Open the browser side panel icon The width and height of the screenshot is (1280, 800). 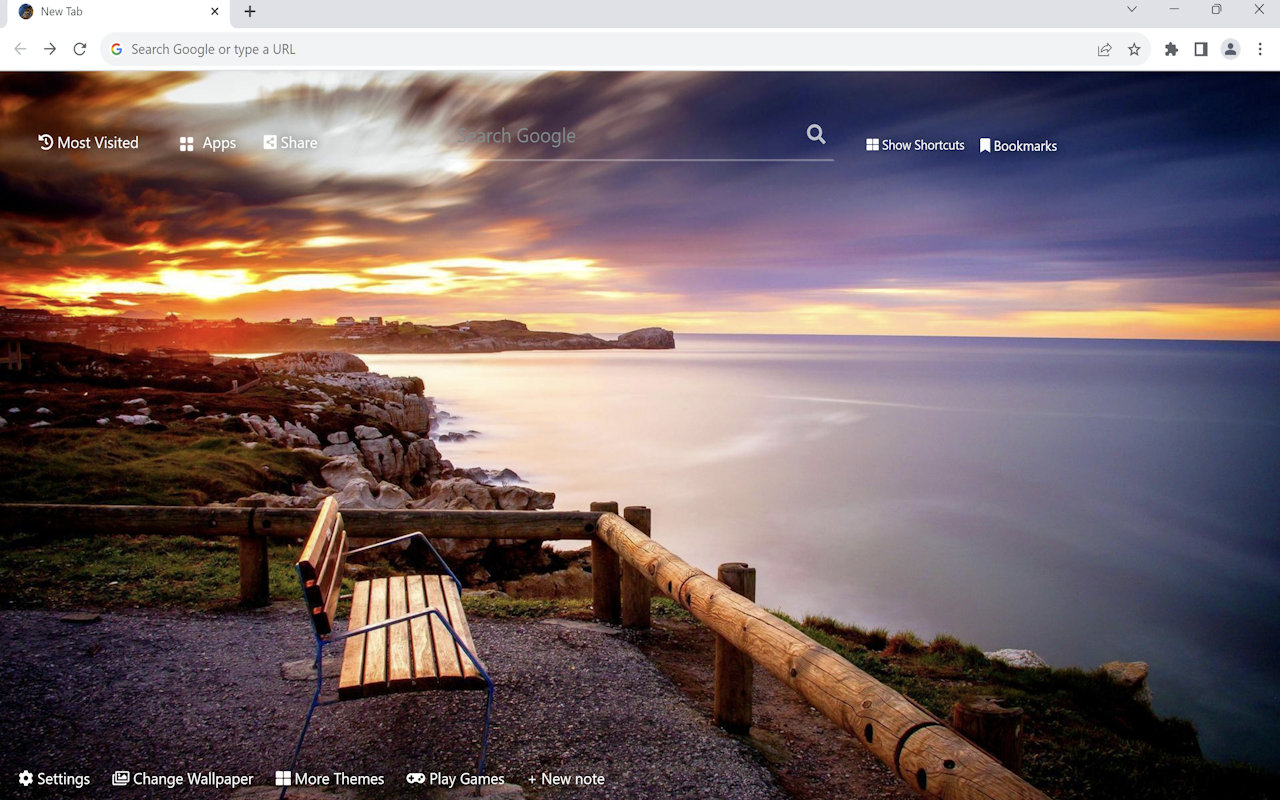point(1201,48)
